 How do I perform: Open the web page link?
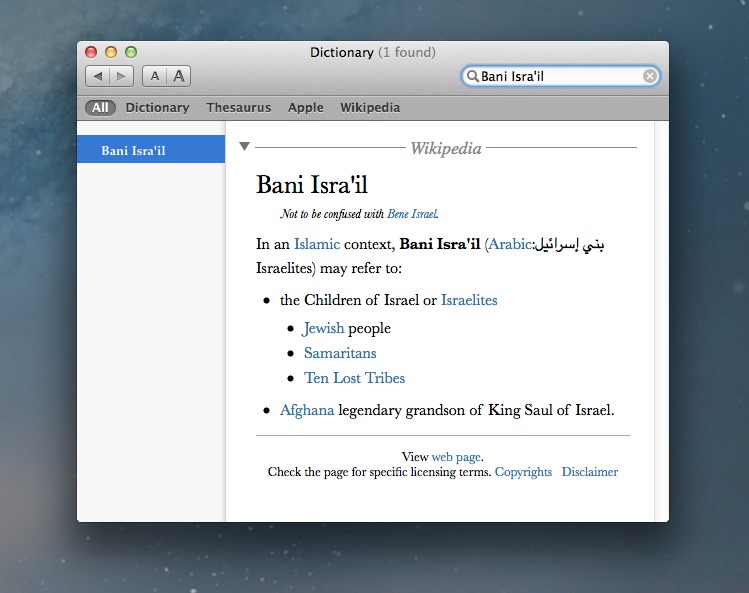456,457
